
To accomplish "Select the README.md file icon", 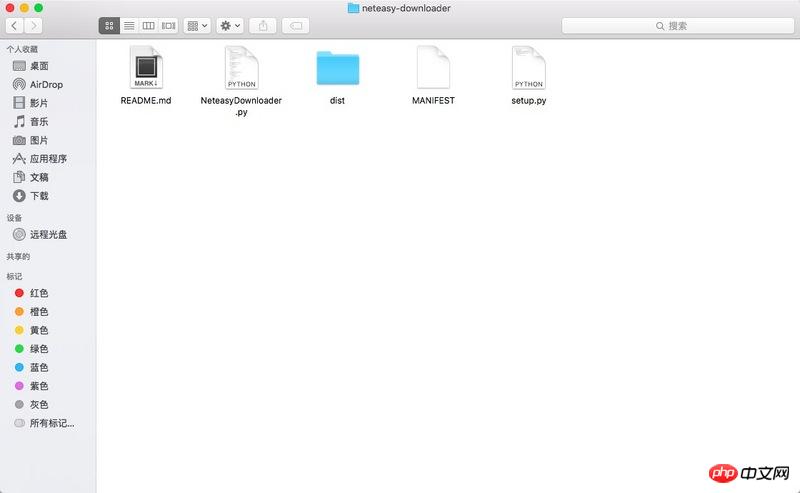I will pos(146,67).
